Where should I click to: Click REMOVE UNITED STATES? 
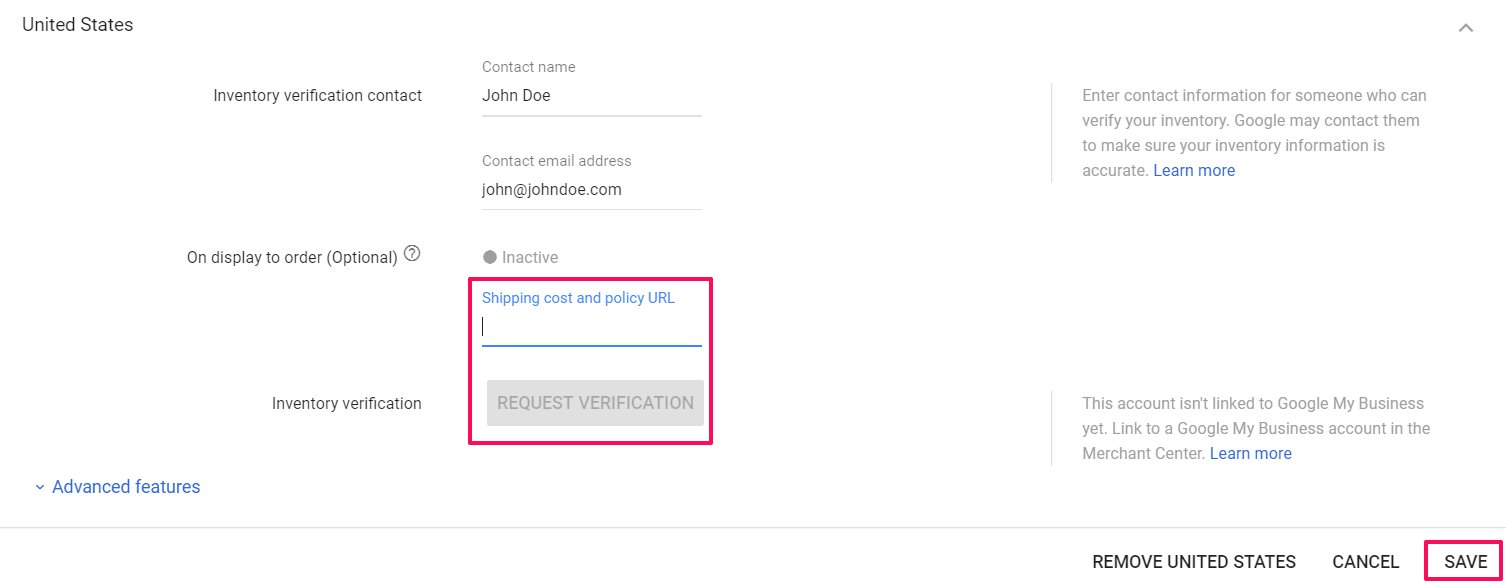1194,562
